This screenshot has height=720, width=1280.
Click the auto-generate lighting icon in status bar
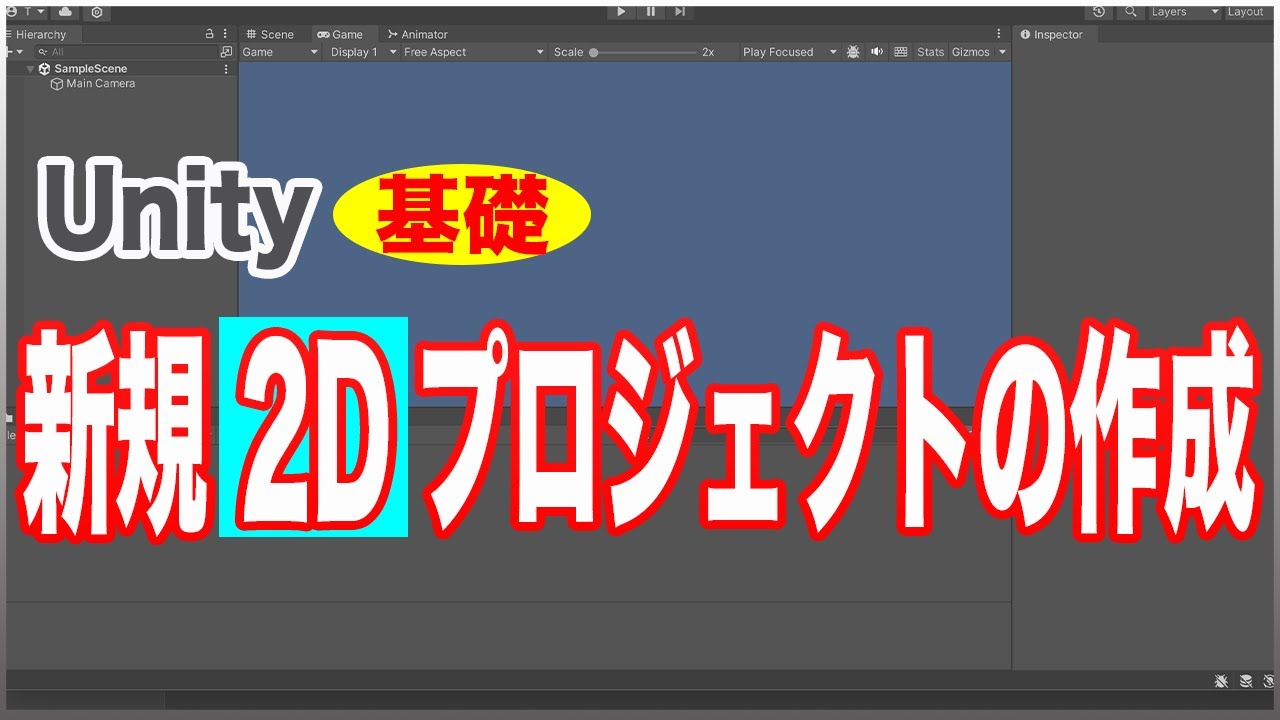tap(1268, 681)
